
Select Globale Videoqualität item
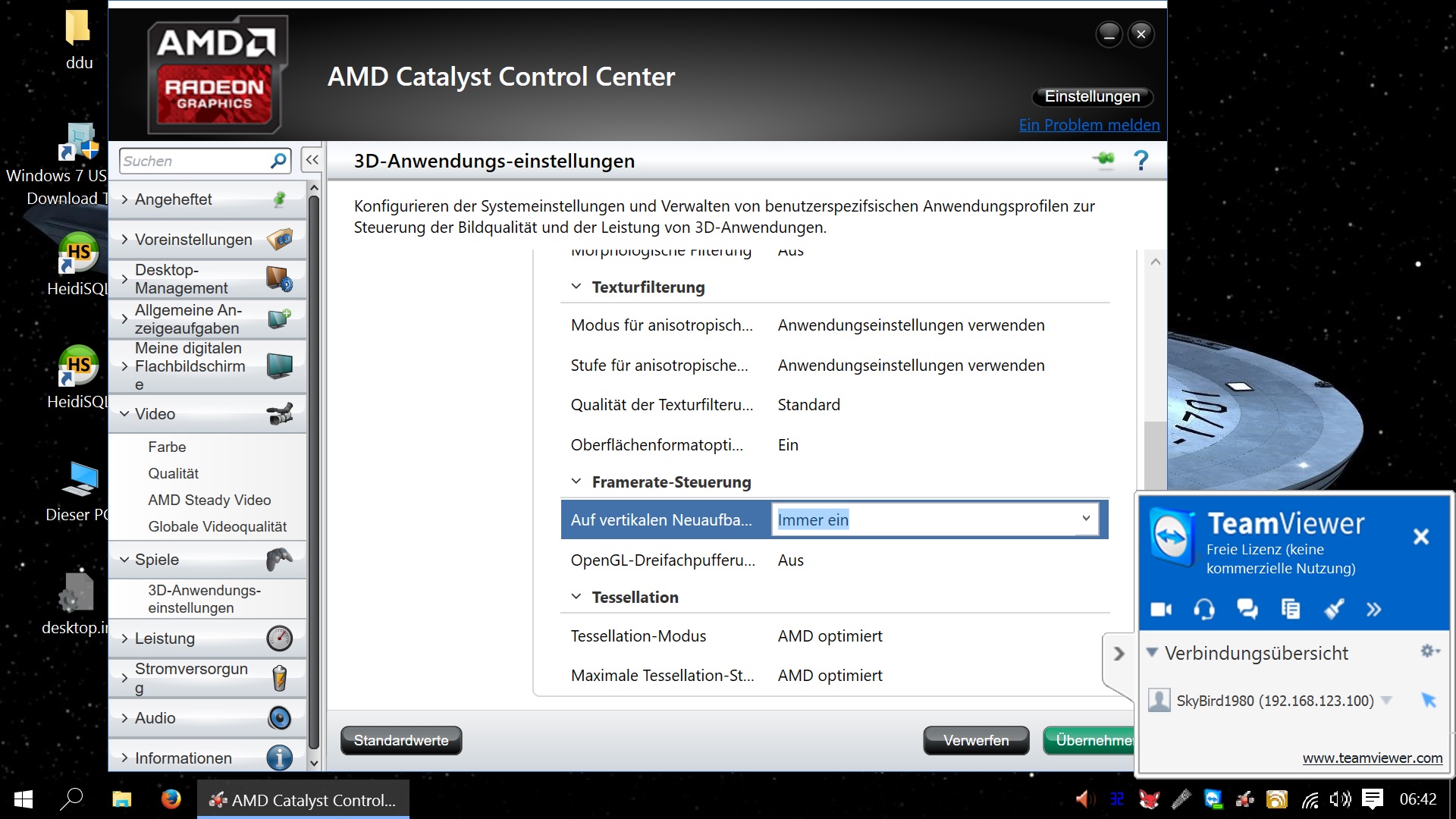(x=218, y=526)
